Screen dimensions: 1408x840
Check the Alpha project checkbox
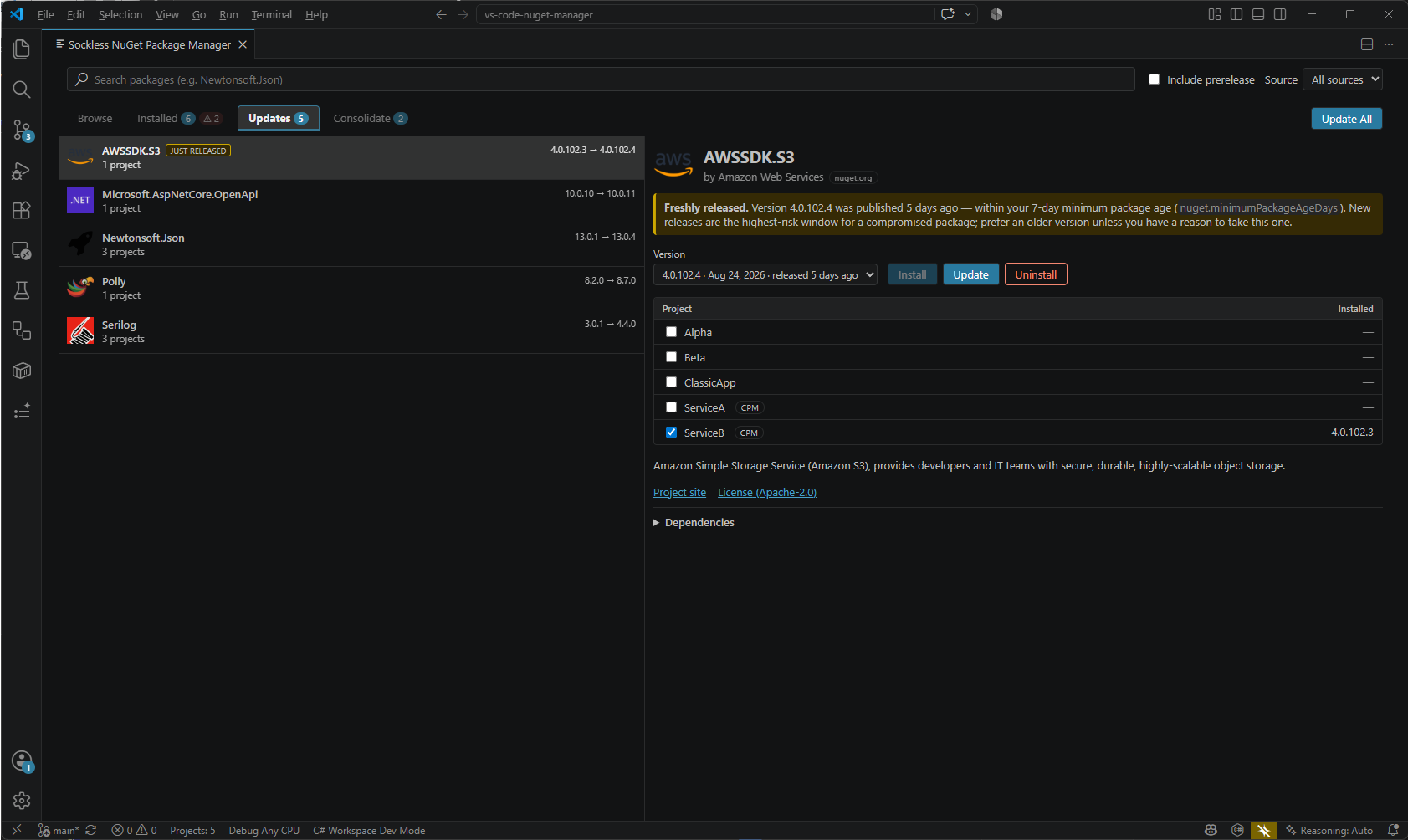coord(671,332)
